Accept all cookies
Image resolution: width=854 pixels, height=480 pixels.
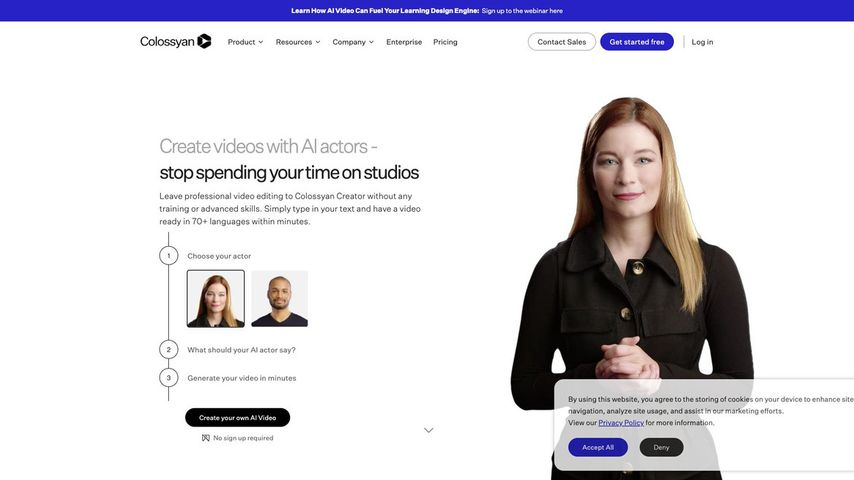[x=597, y=447]
